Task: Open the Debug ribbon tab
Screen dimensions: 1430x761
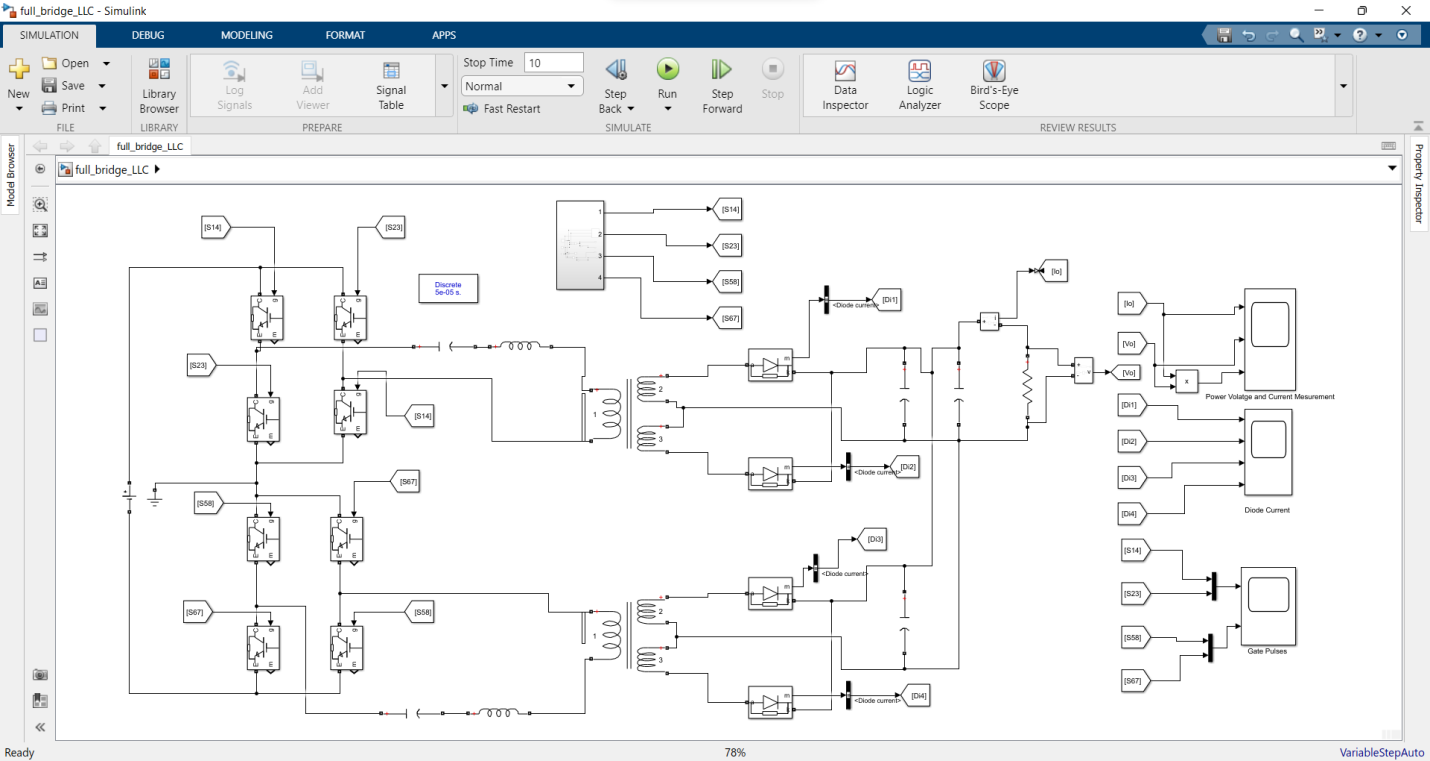Action: (148, 35)
